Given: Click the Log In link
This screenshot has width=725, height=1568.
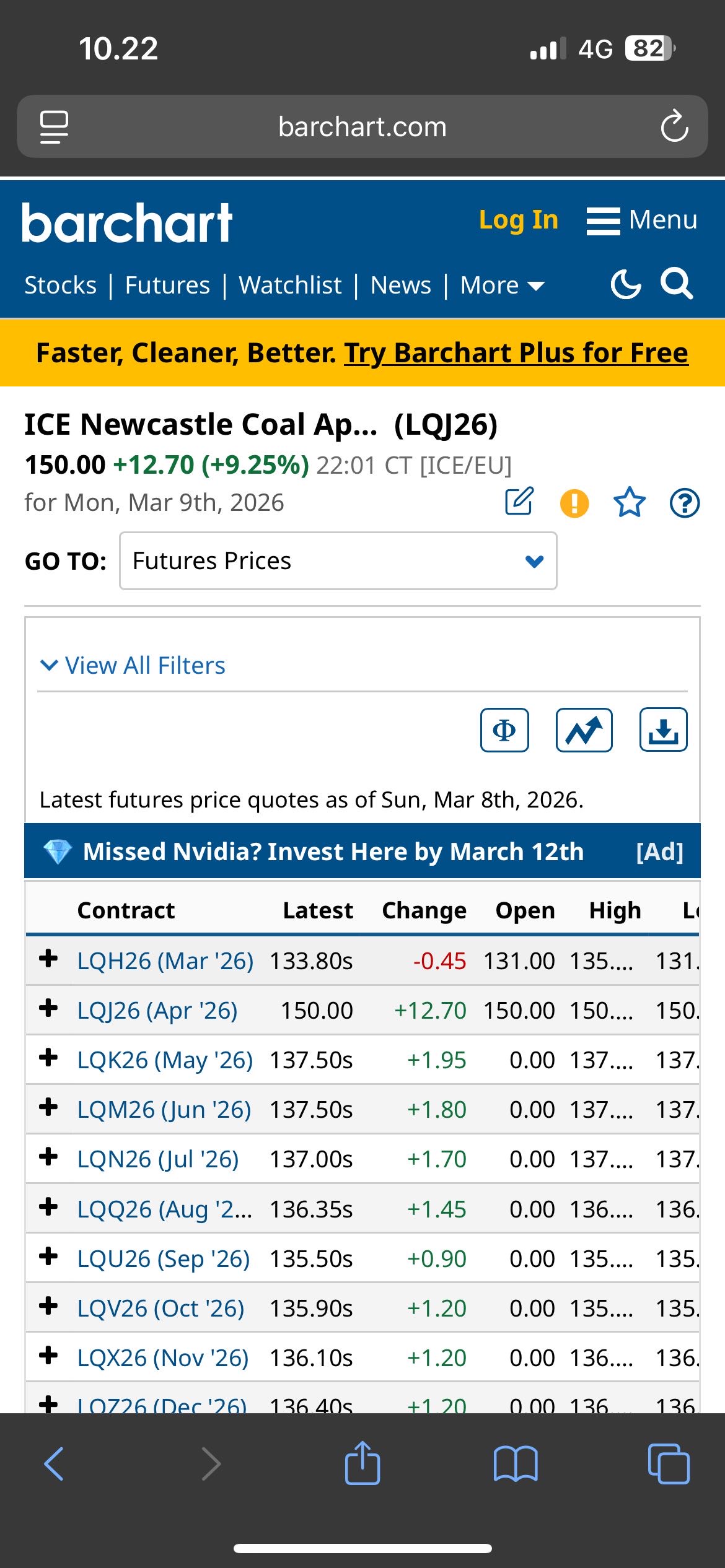Looking at the screenshot, I should click(x=519, y=220).
